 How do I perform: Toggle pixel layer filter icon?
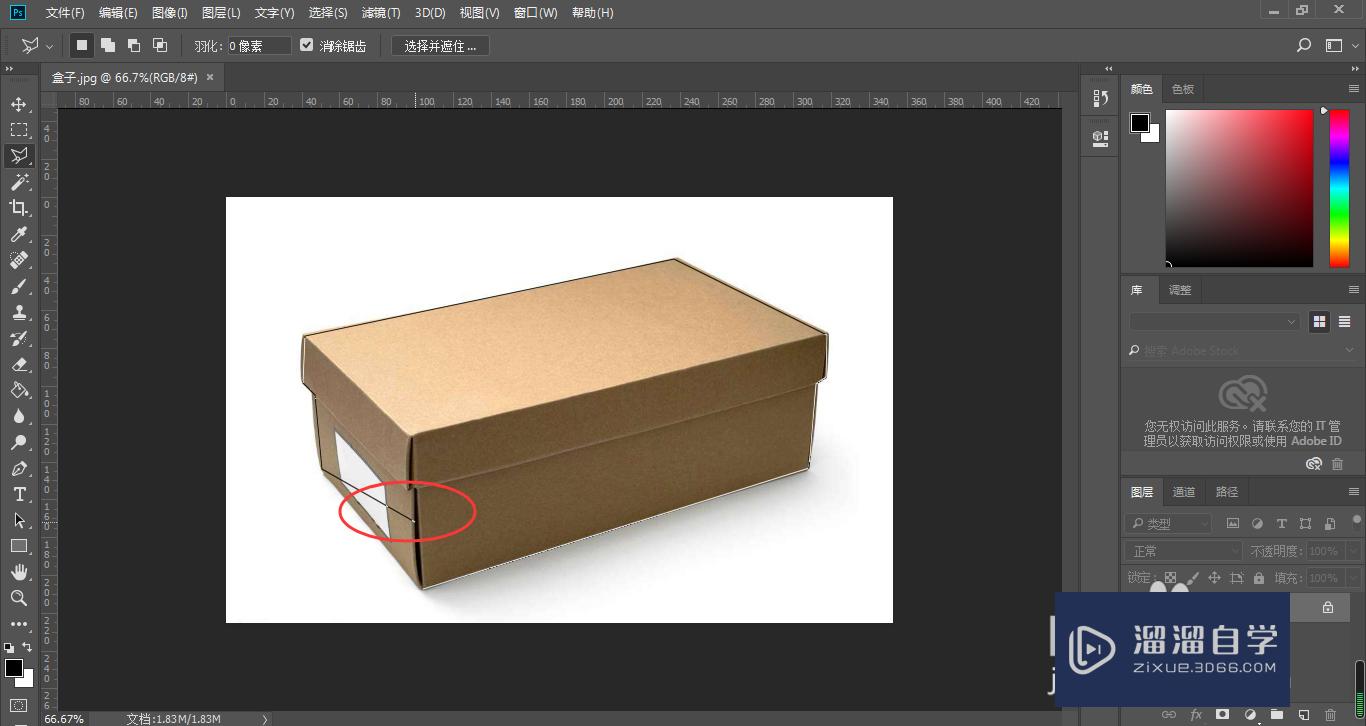pyautogui.click(x=1233, y=523)
